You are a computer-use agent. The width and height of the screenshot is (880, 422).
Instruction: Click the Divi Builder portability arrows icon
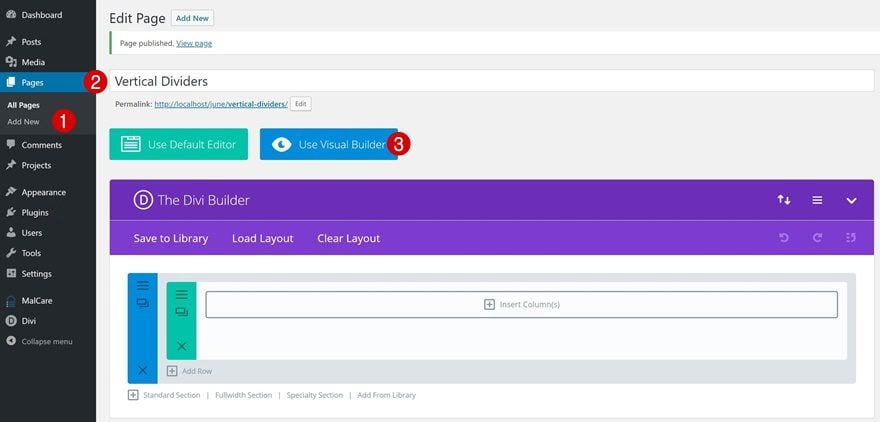[x=783, y=200]
